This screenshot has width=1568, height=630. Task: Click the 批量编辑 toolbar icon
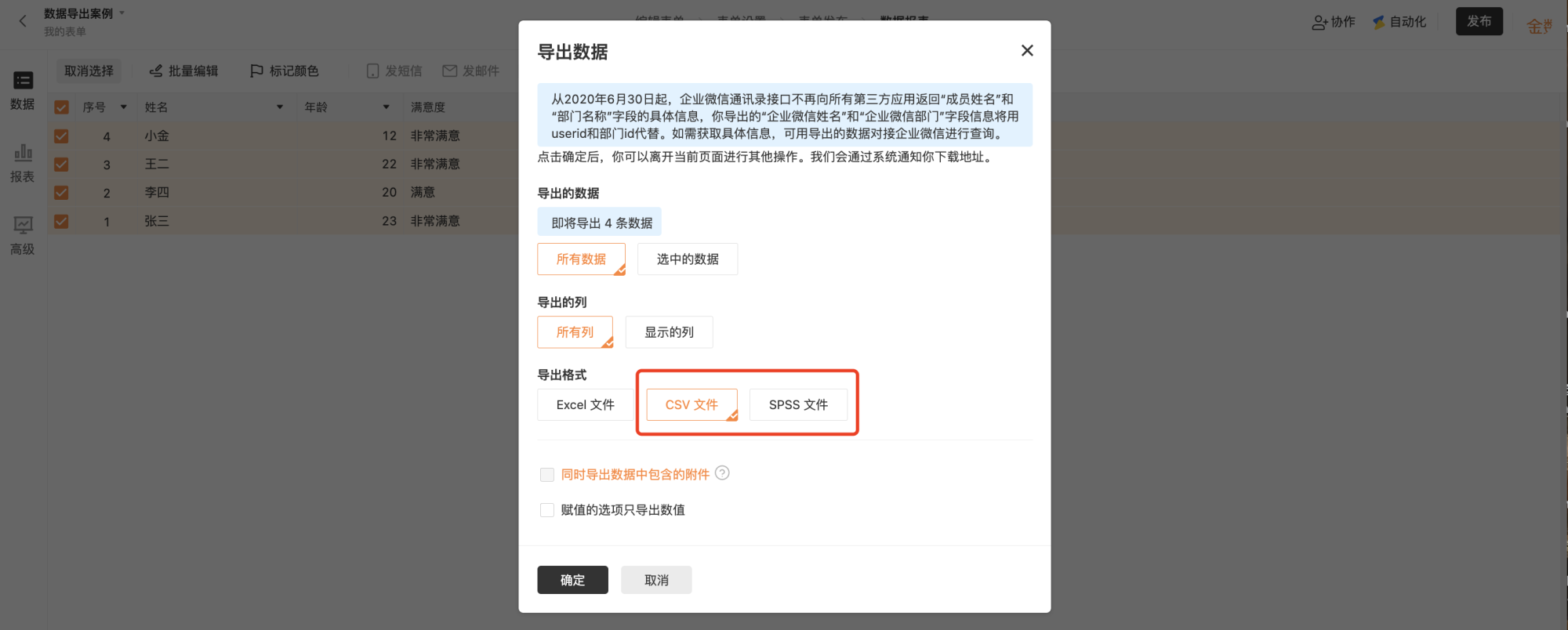point(156,71)
